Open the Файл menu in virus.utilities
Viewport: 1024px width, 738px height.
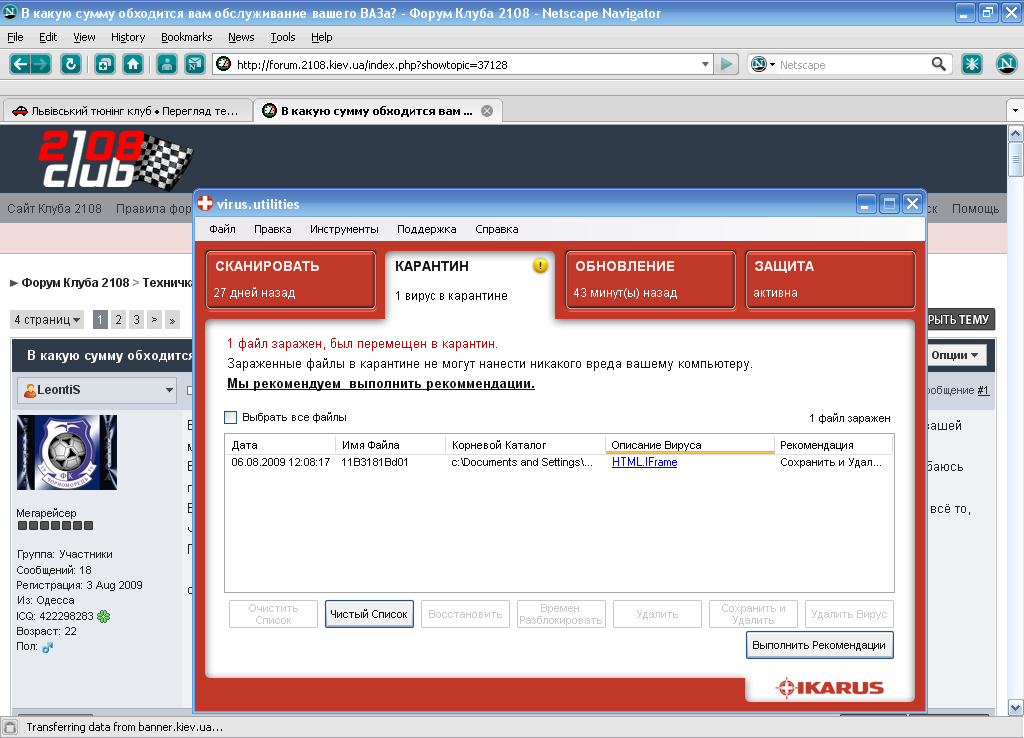222,229
